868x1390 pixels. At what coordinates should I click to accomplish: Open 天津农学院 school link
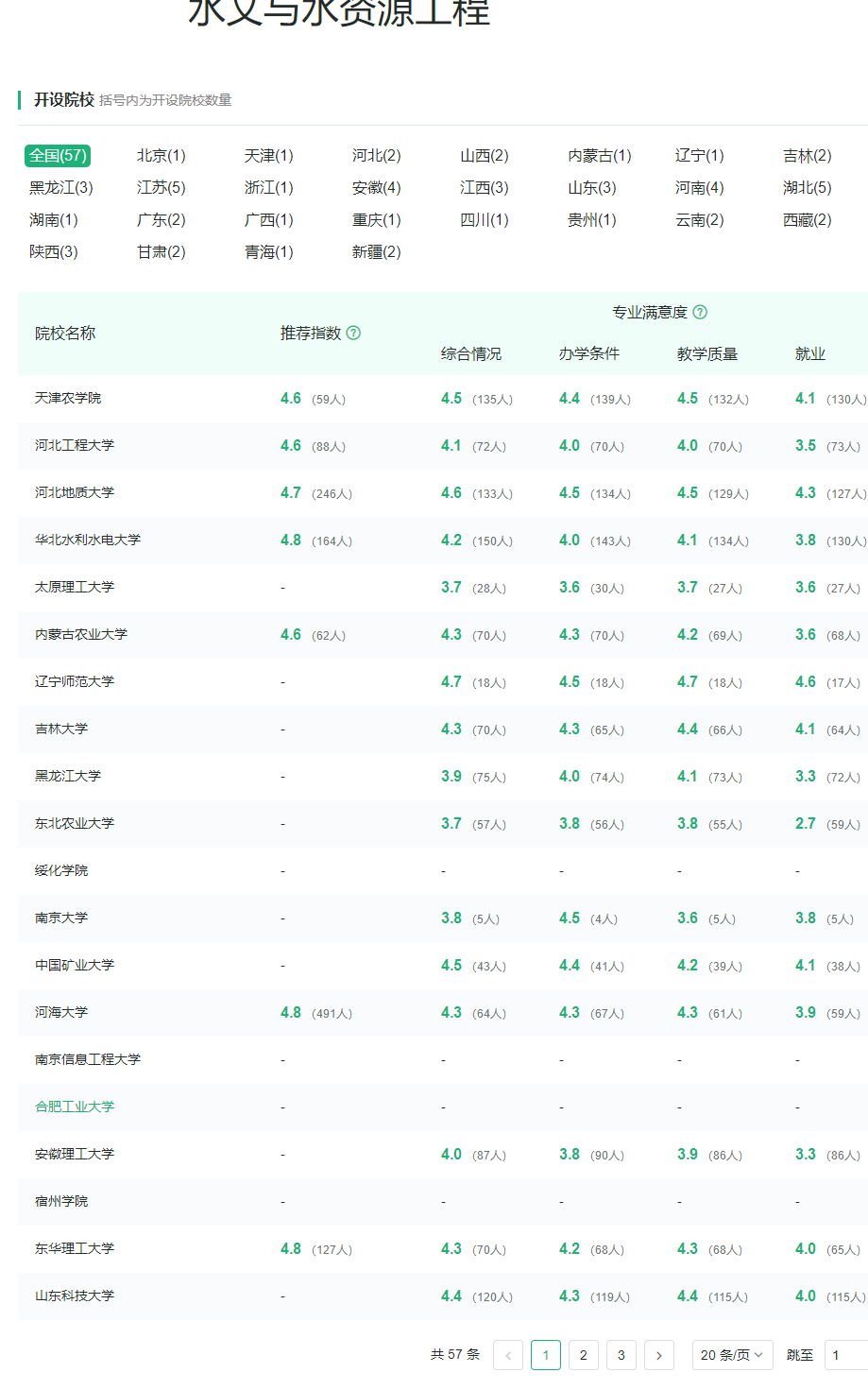tap(68, 398)
